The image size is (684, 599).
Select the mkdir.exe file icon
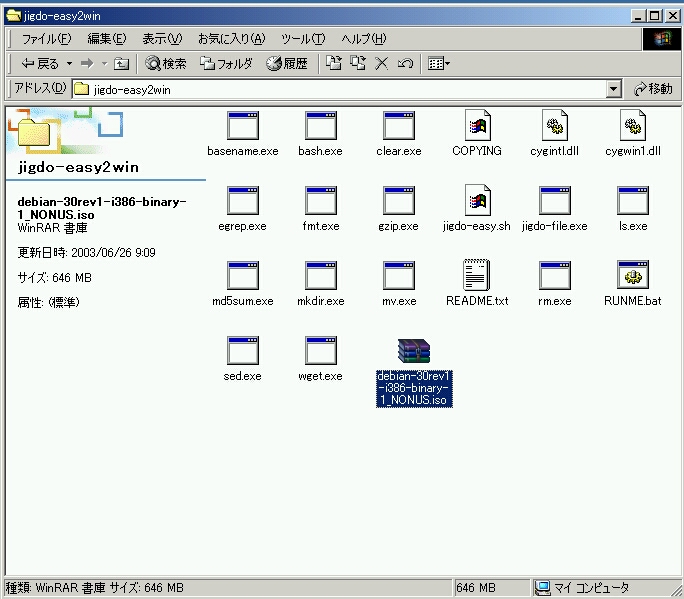321,276
